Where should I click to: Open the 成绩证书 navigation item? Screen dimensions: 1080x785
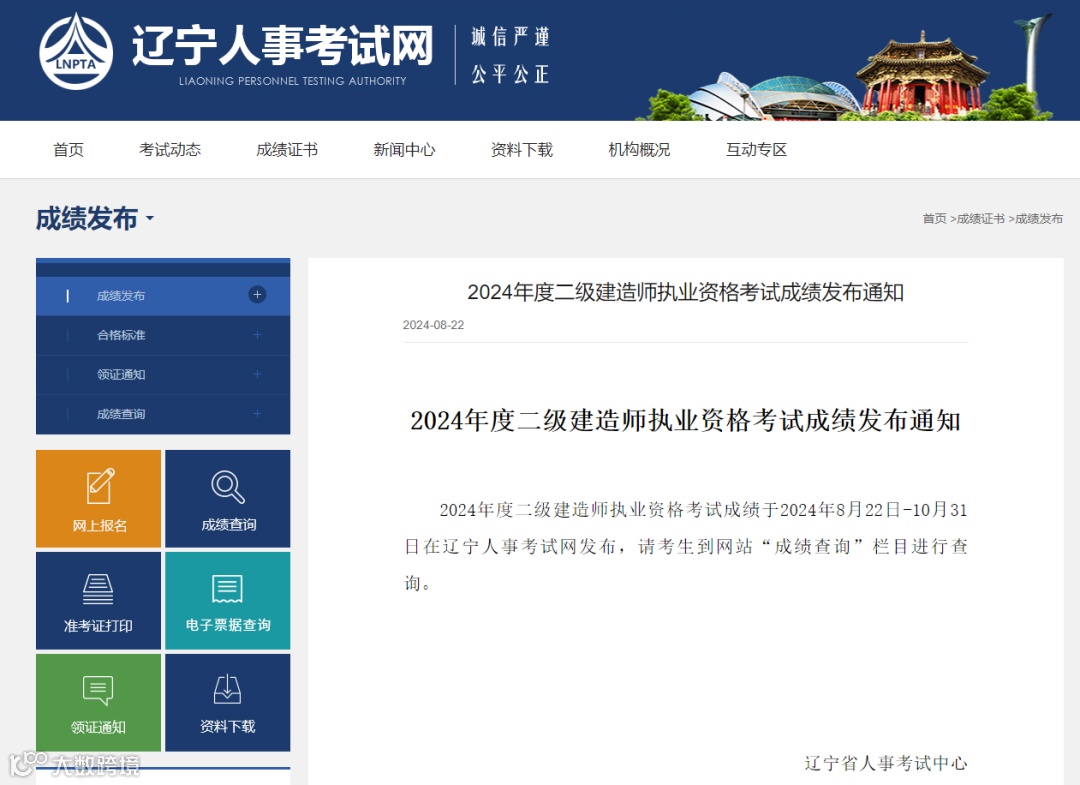coord(287,150)
